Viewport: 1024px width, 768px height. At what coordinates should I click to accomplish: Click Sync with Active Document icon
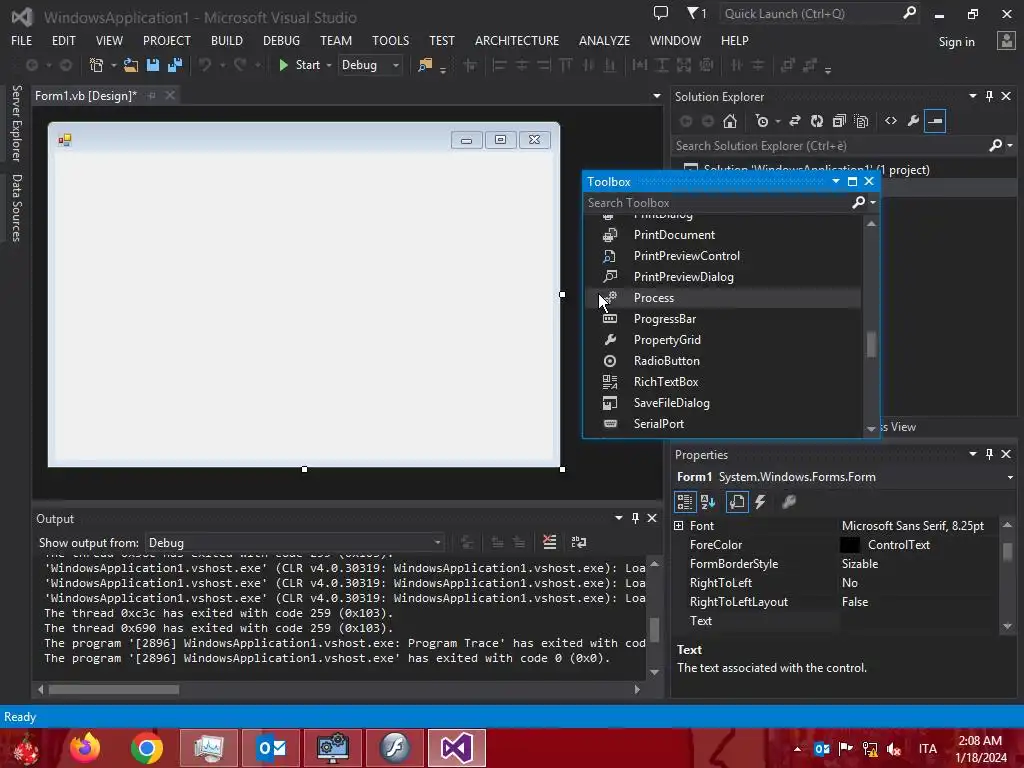tap(795, 121)
